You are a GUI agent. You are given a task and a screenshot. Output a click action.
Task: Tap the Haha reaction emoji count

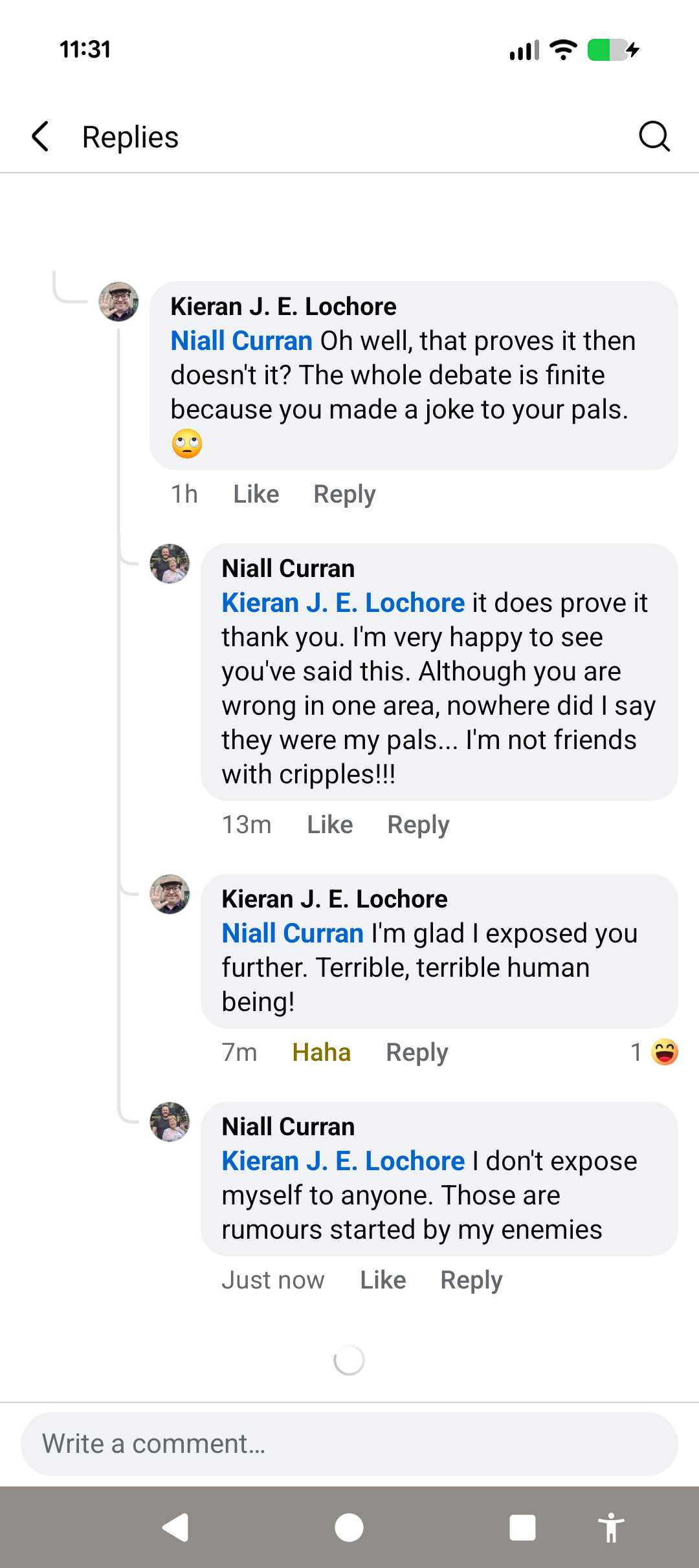(x=655, y=1052)
